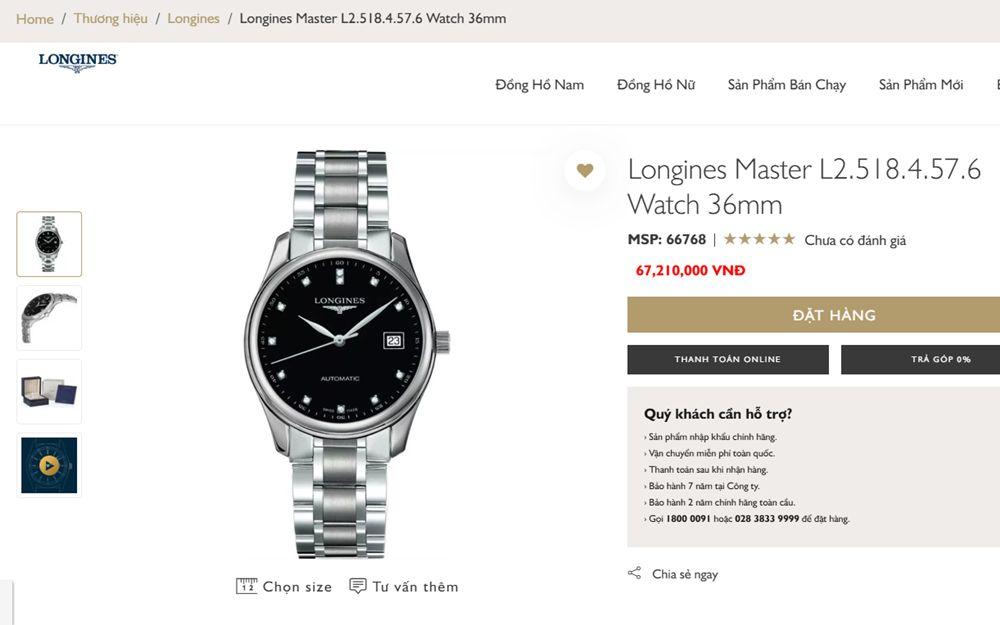
Task: Add watch to wishlist with heart icon
Action: tap(585, 171)
